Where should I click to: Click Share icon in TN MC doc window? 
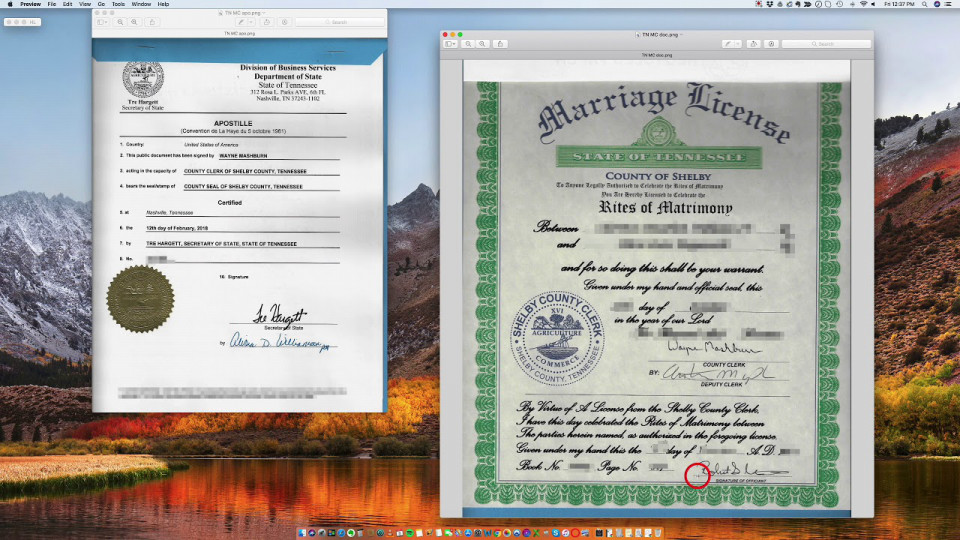(x=500, y=44)
